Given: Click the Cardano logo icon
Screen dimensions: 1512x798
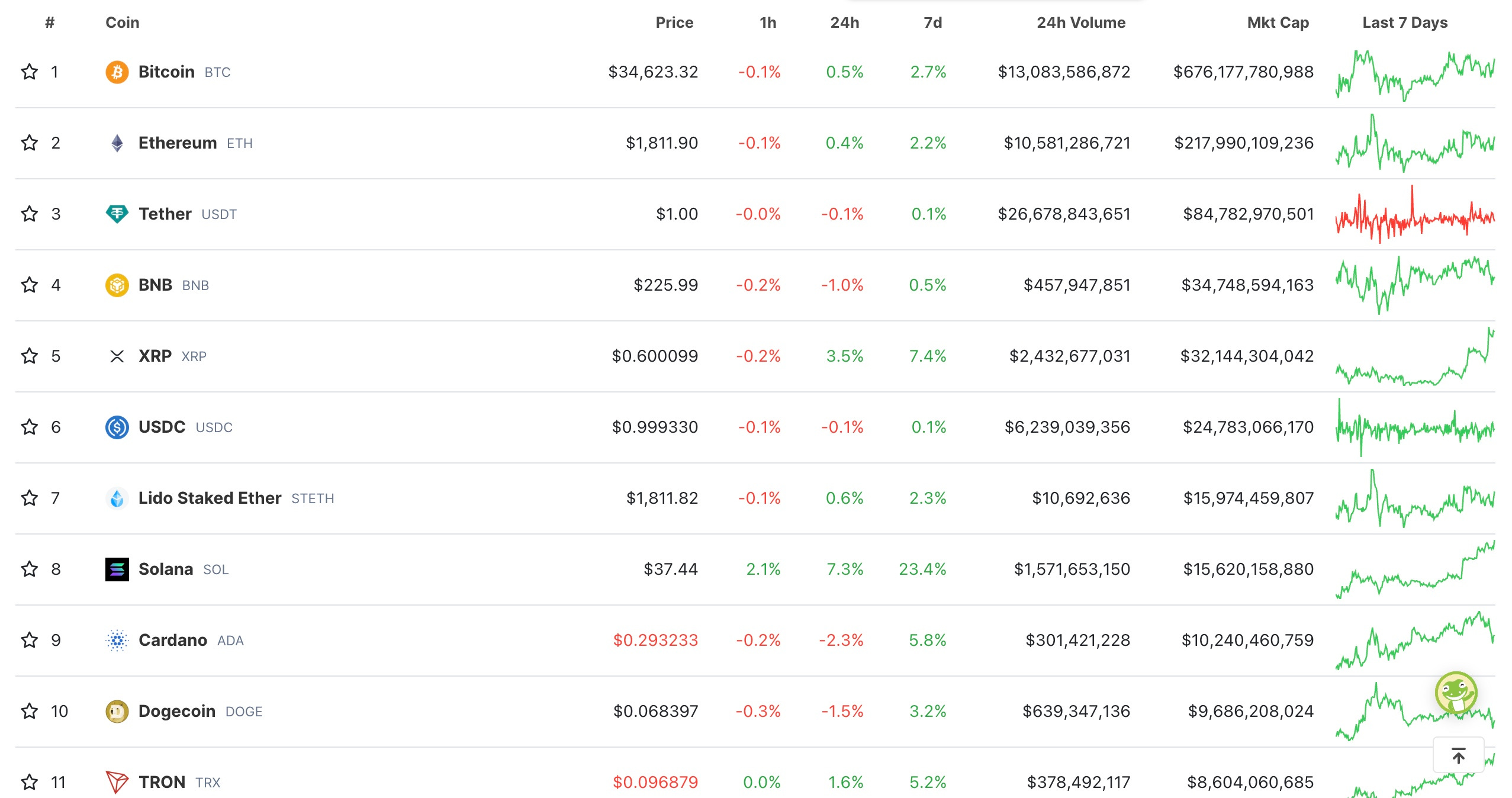Looking at the screenshot, I should tap(117, 641).
